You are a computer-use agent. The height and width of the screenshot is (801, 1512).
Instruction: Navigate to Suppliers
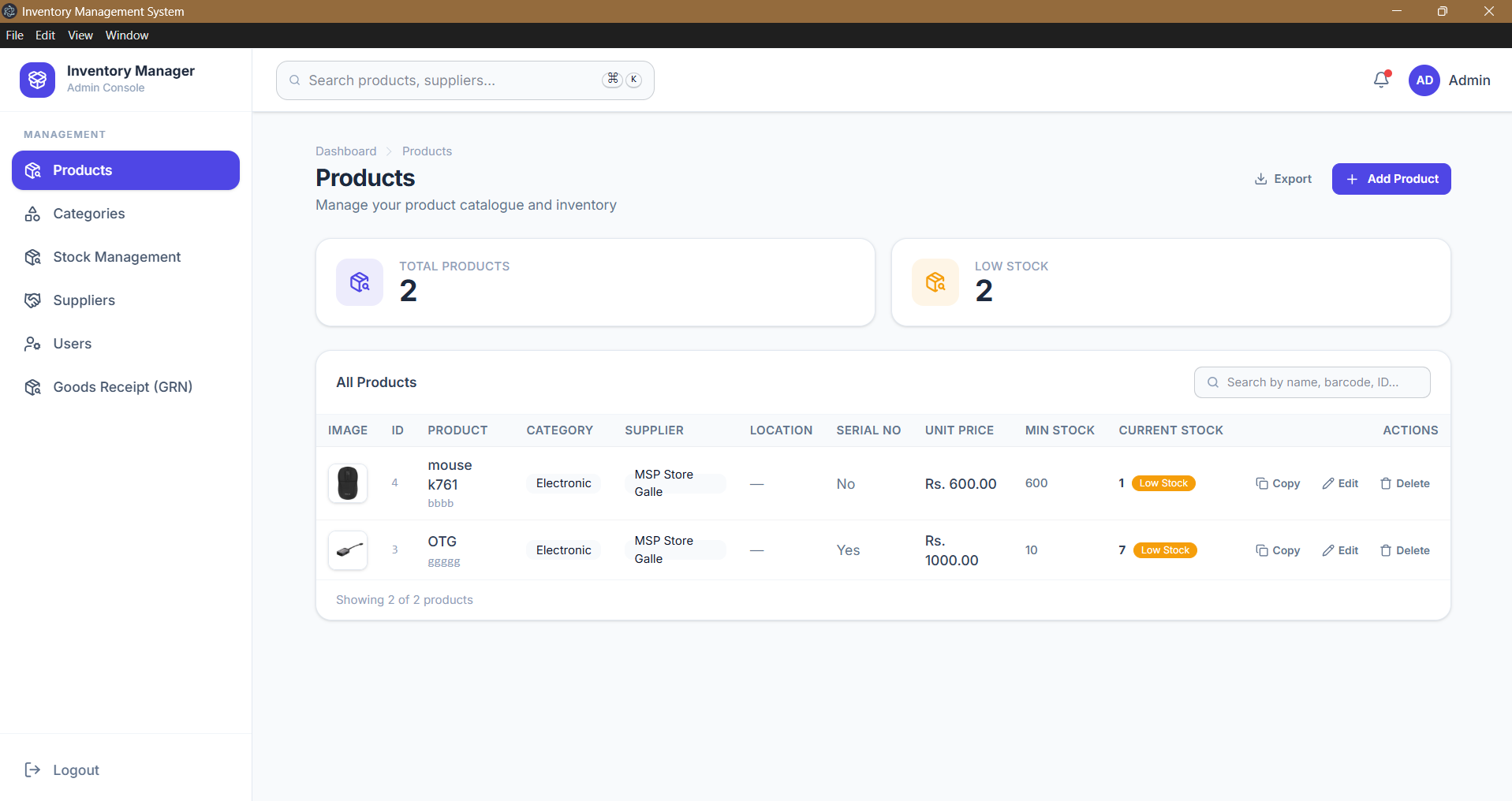click(125, 300)
